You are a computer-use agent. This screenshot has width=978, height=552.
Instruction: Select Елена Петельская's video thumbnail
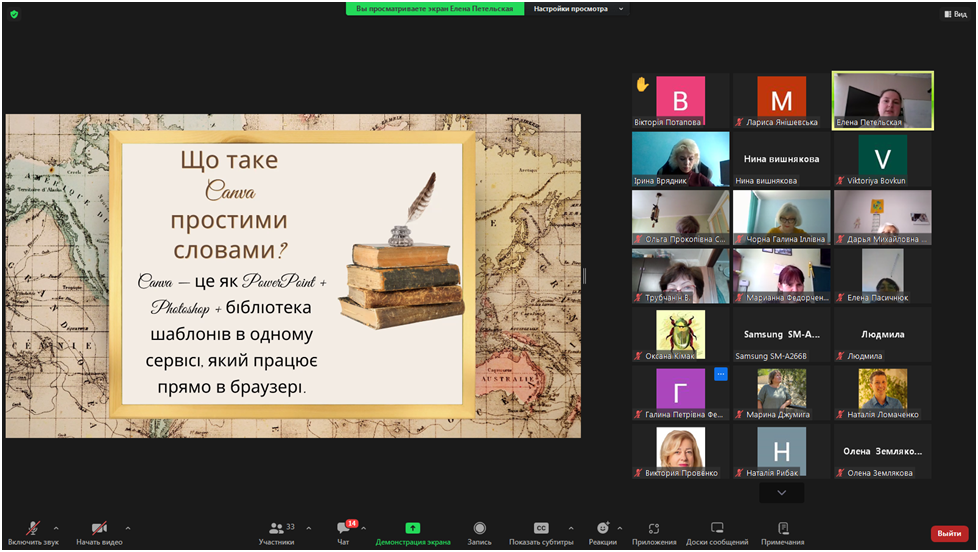882,100
